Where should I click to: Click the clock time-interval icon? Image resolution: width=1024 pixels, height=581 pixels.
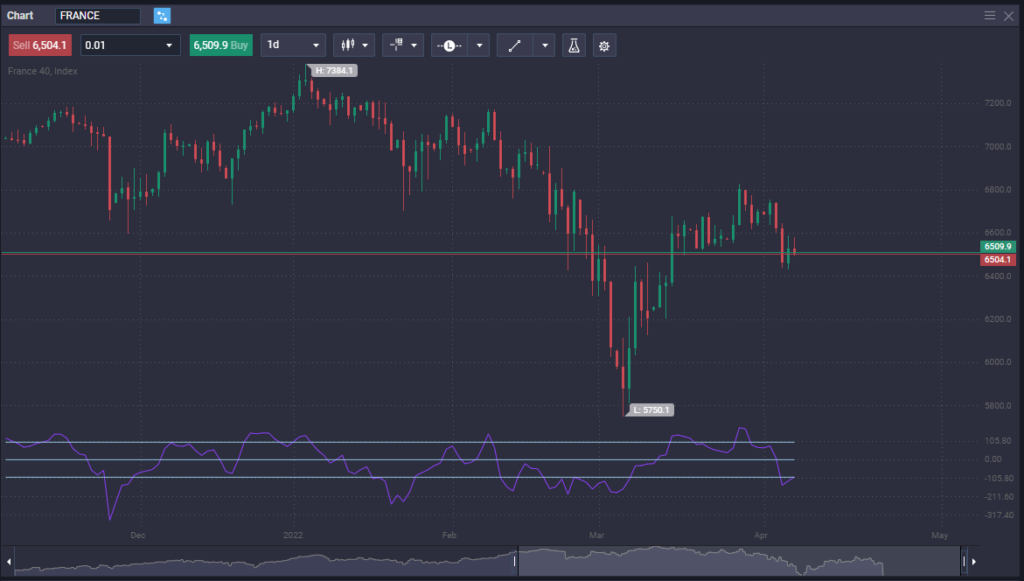click(449, 45)
